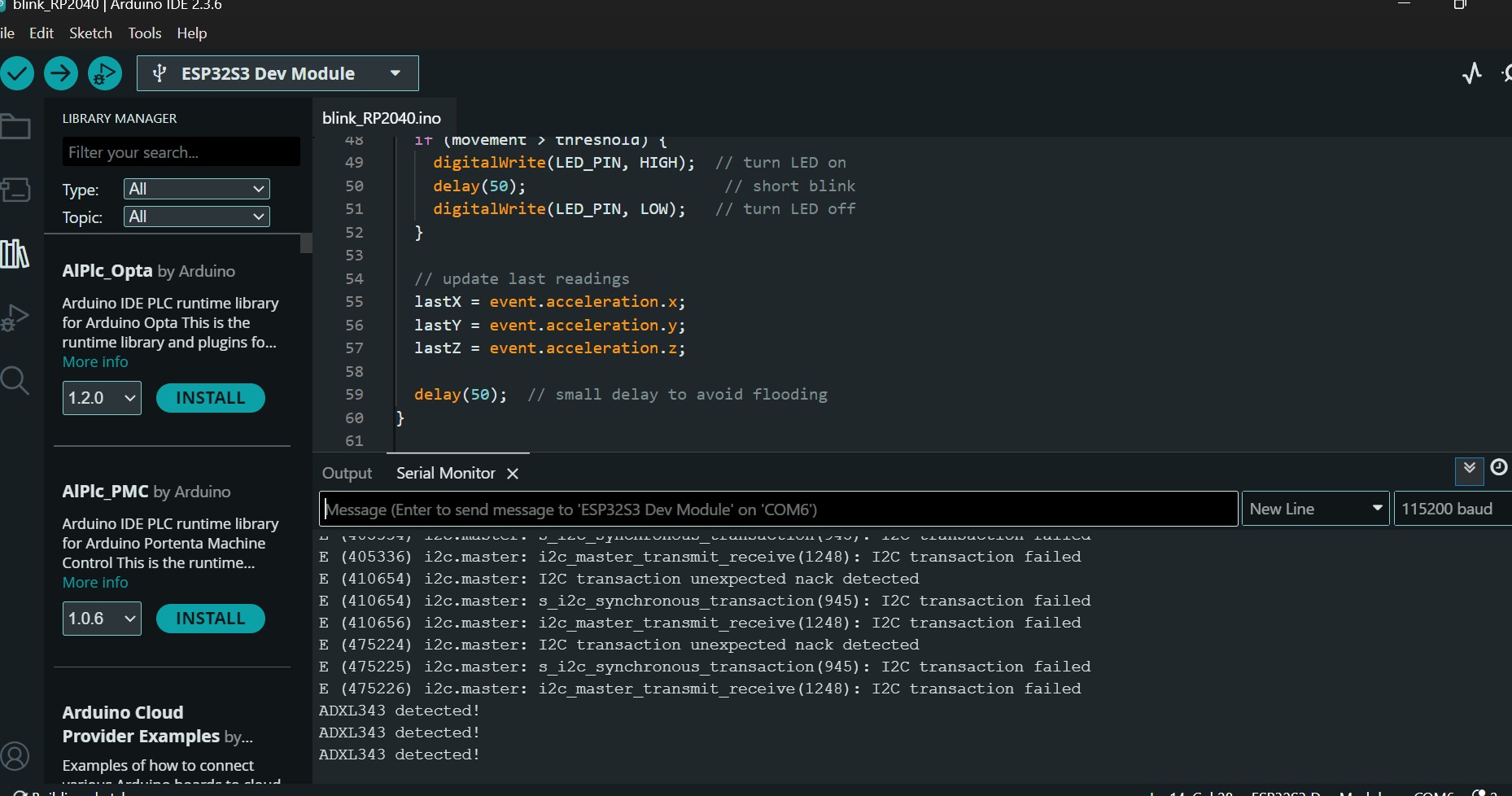Switch to the Output tab
This screenshot has width=1512, height=796.
[x=347, y=473]
